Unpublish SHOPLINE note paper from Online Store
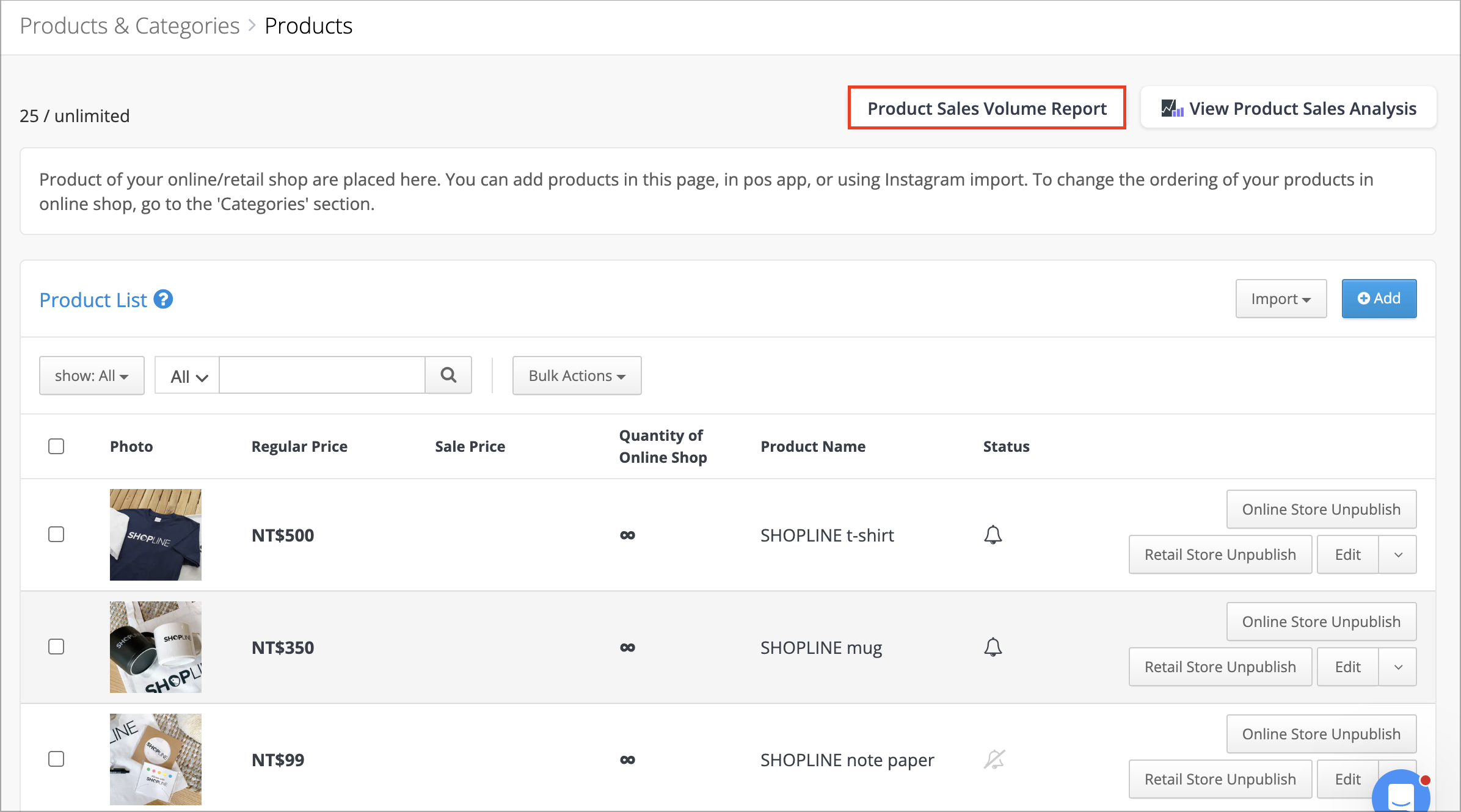Screen dimensions: 1461x812 click(1321, 734)
